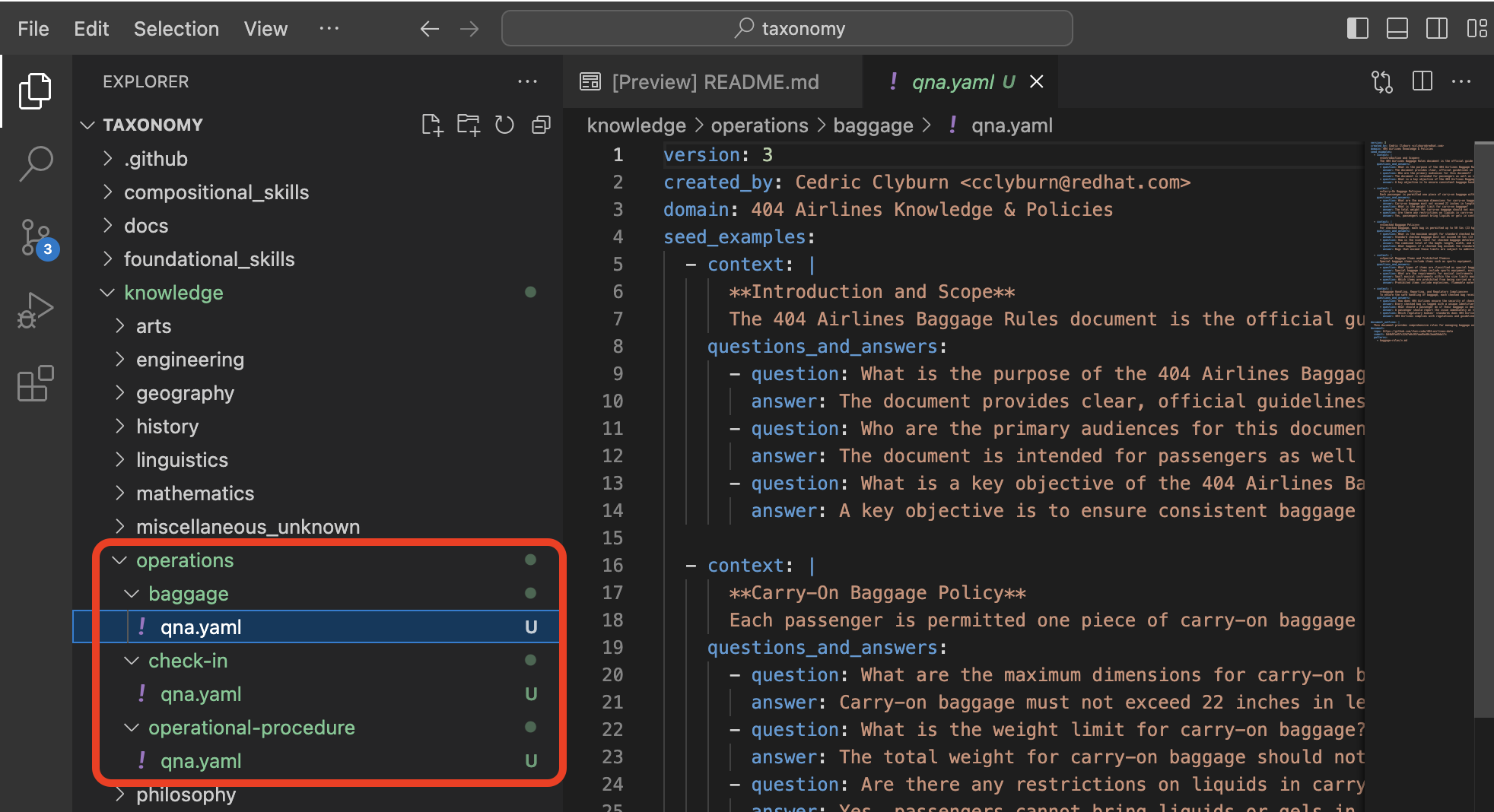Collapse the baggage folder
The width and height of the screenshot is (1494, 812).
pos(132,594)
